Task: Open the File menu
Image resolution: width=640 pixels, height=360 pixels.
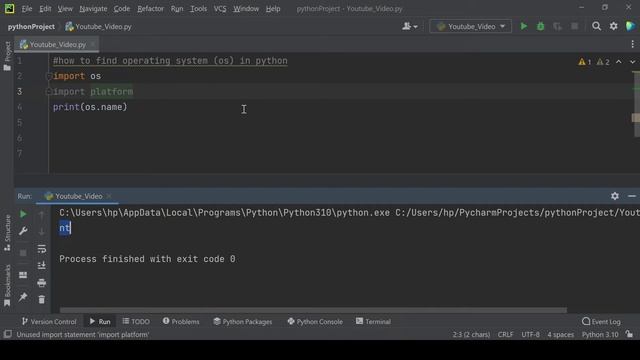Action: [x=27, y=9]
